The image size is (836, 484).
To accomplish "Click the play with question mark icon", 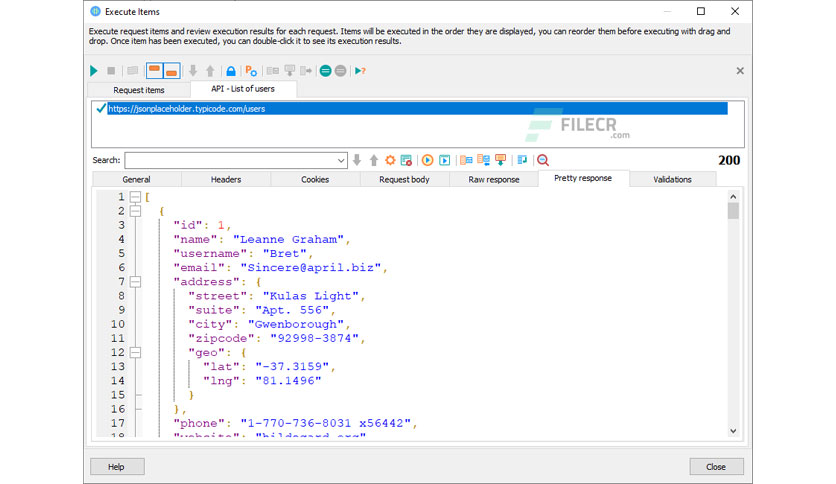I will (x=360, y=70).
